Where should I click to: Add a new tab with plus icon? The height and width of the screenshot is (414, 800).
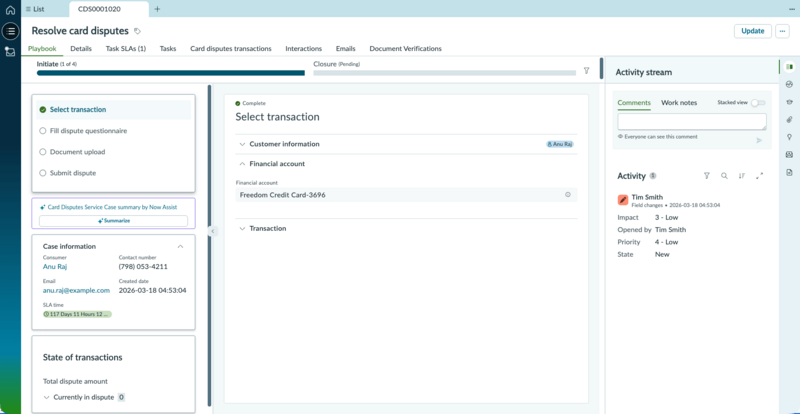(x=157, y=9)
